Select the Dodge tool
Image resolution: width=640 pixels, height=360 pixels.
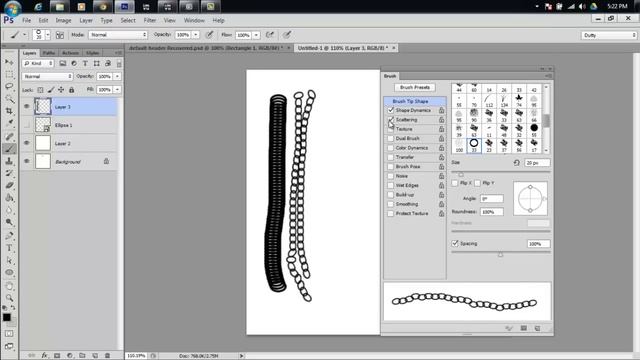(9, 222)
